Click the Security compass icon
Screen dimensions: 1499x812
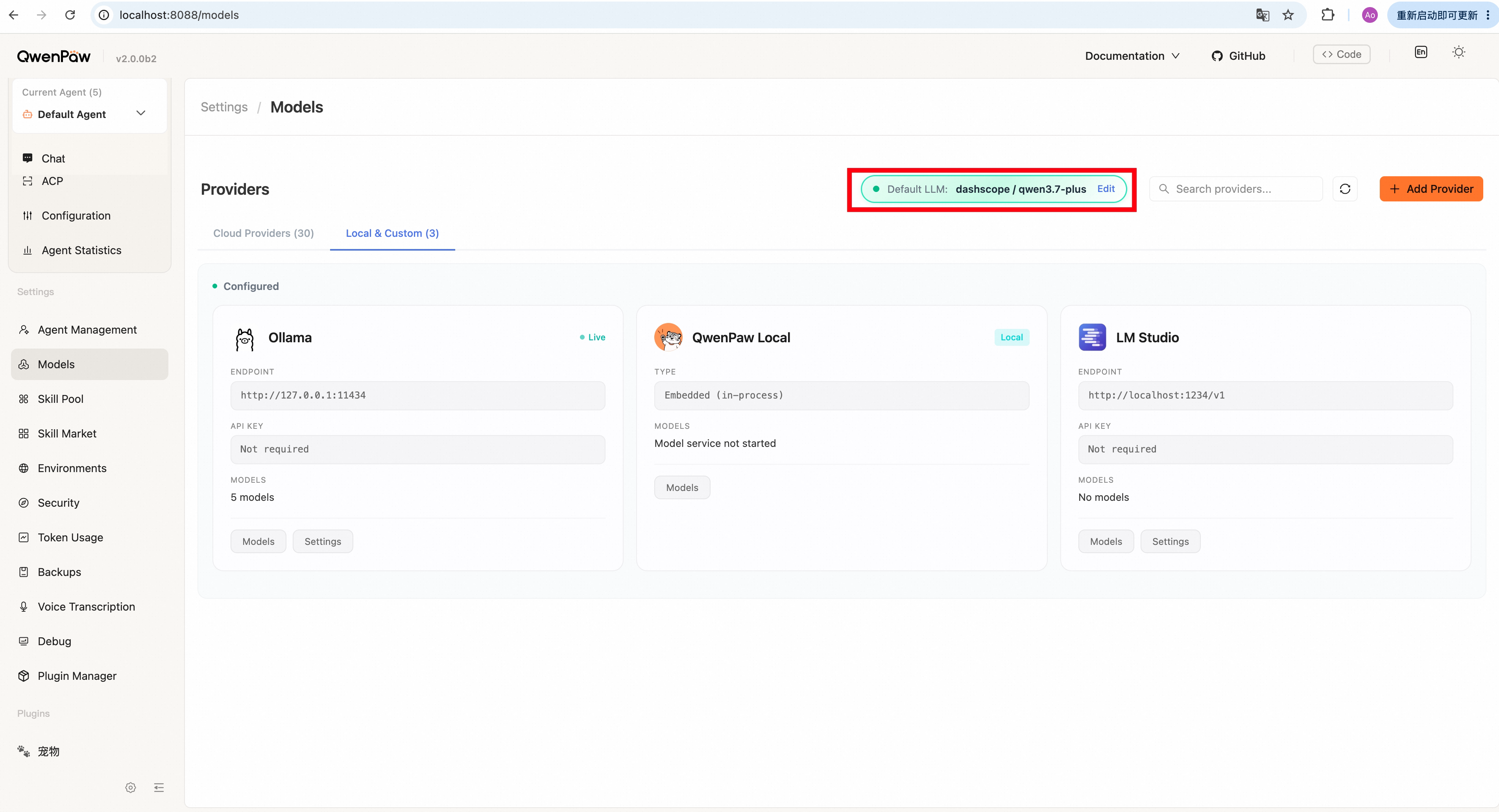(x=24, y=503)
